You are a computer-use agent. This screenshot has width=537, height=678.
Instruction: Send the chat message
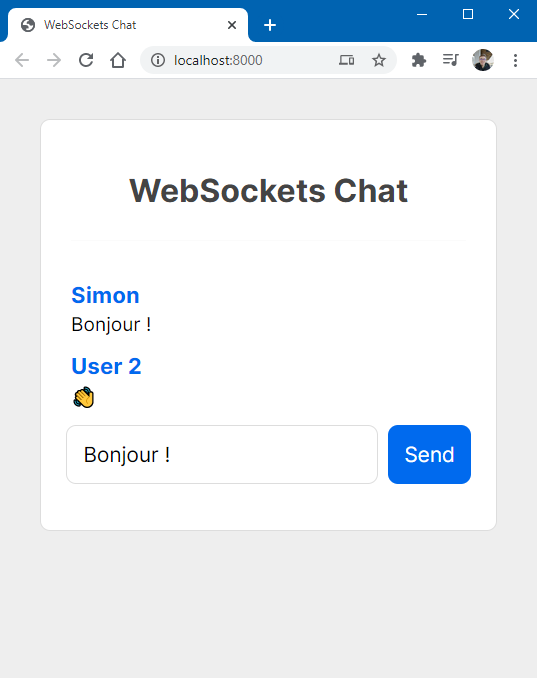tap(429, 454)
